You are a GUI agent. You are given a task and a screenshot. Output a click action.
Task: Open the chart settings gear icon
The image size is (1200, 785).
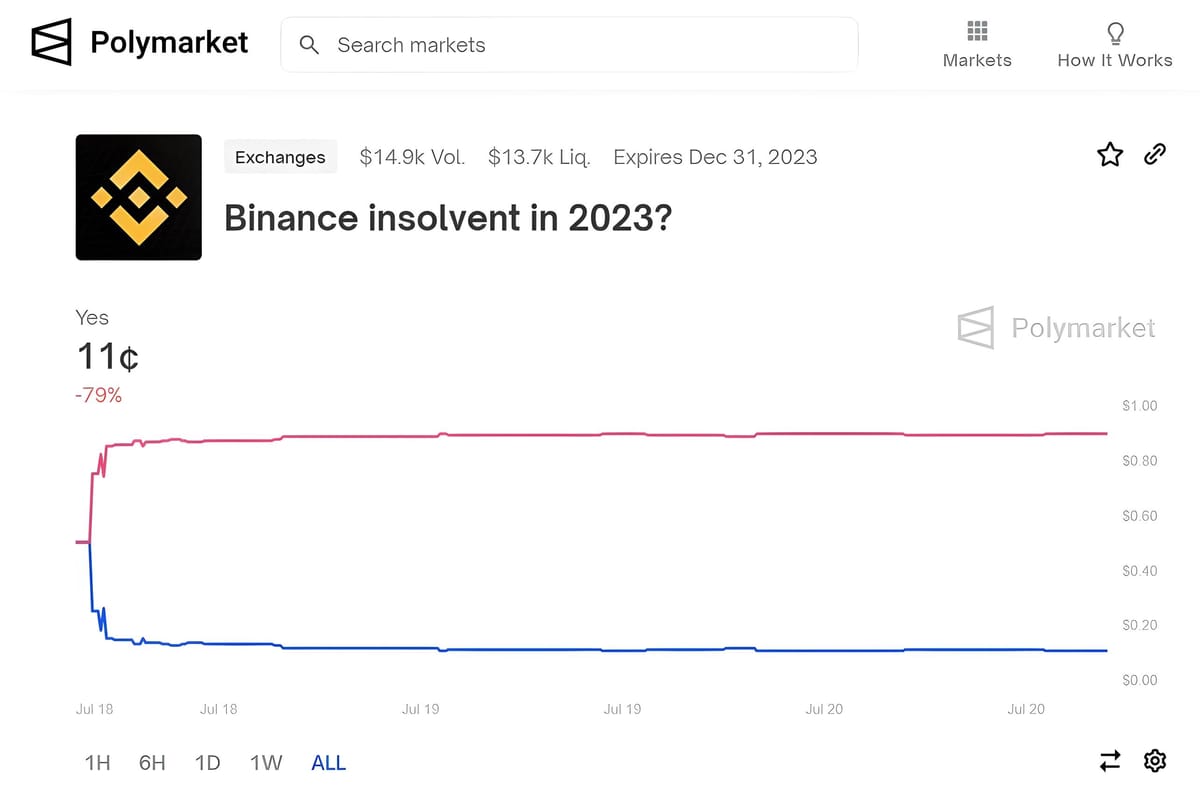(x=1155, y=761)
